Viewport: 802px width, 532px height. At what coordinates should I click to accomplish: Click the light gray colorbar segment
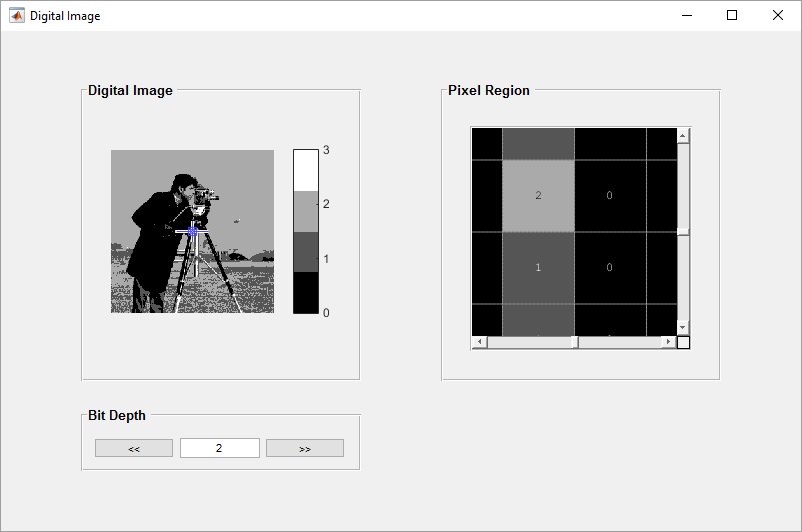305,211
